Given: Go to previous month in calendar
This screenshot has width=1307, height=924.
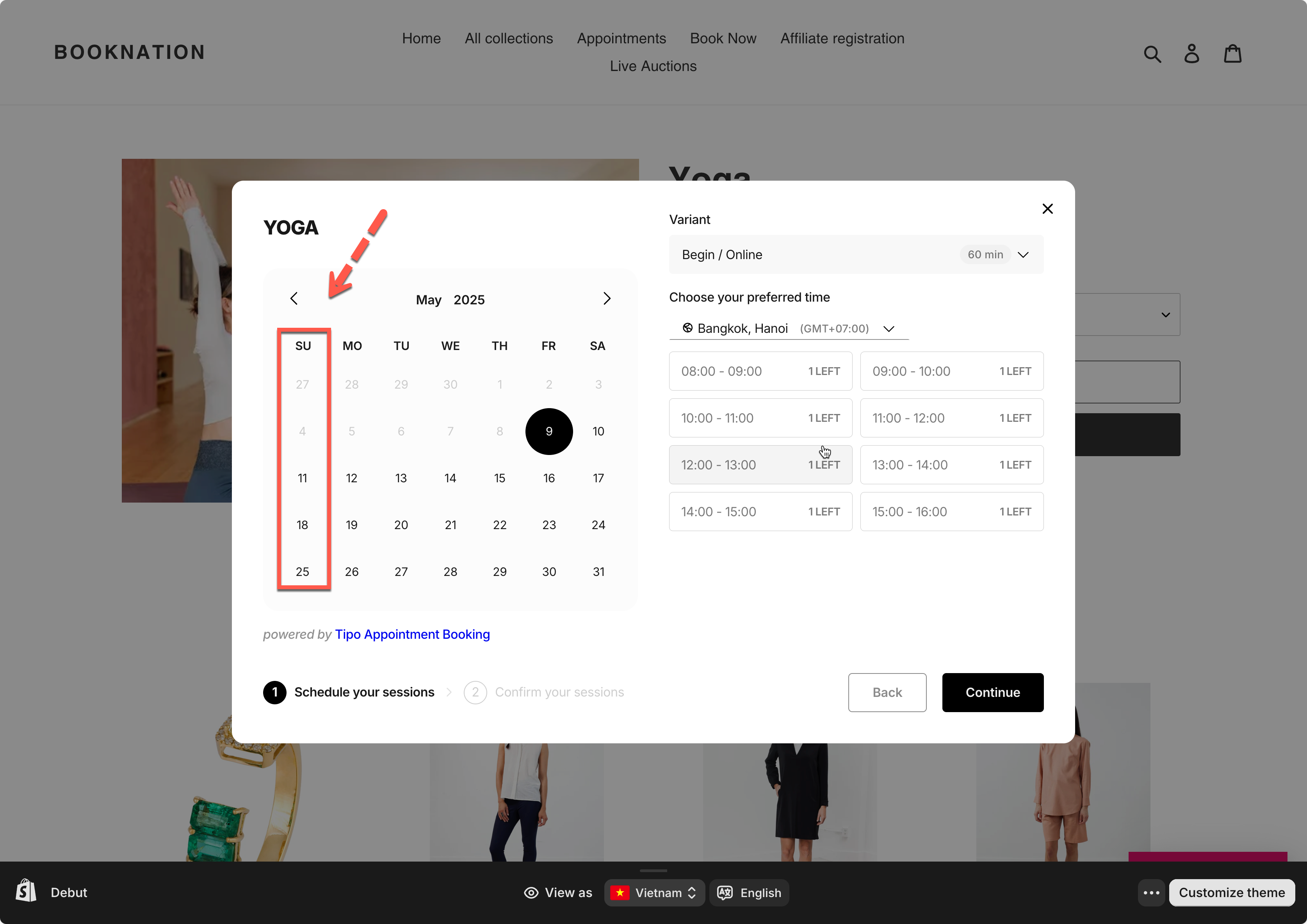Looking at the screenshot, I should pos(294,299).
